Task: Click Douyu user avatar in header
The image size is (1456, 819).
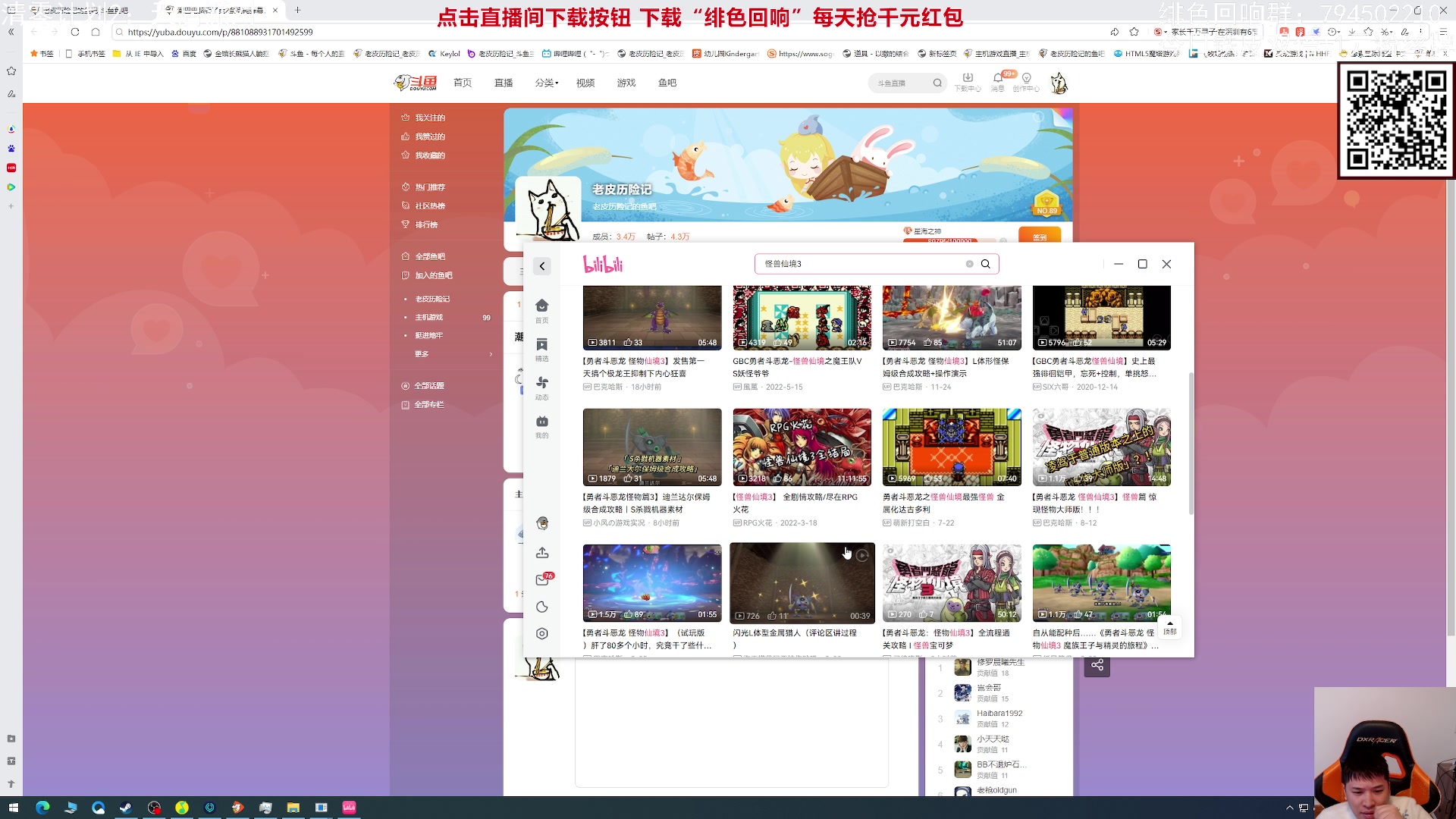Action: [1059, 83]
